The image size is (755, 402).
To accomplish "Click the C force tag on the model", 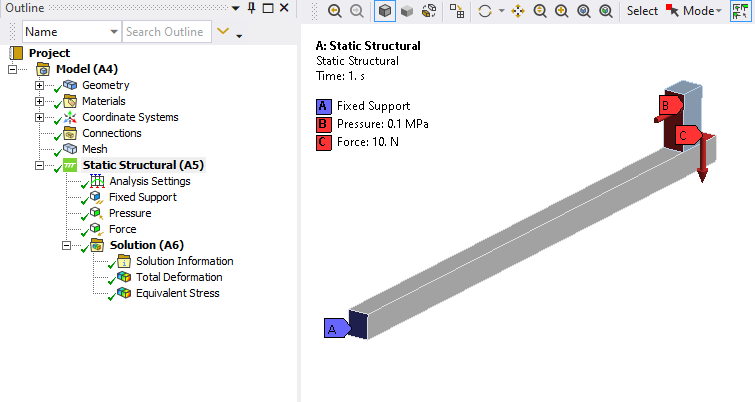I will [688, 135].
